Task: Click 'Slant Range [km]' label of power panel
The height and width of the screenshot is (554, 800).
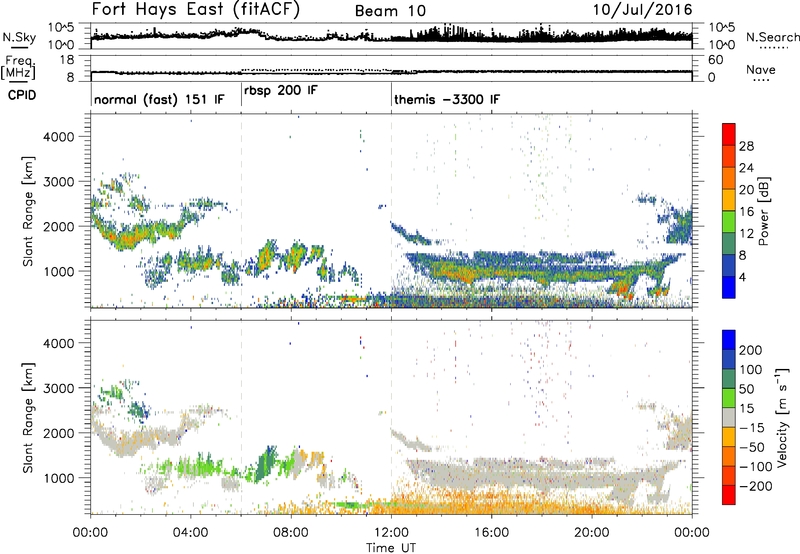Action: point(28,211)
